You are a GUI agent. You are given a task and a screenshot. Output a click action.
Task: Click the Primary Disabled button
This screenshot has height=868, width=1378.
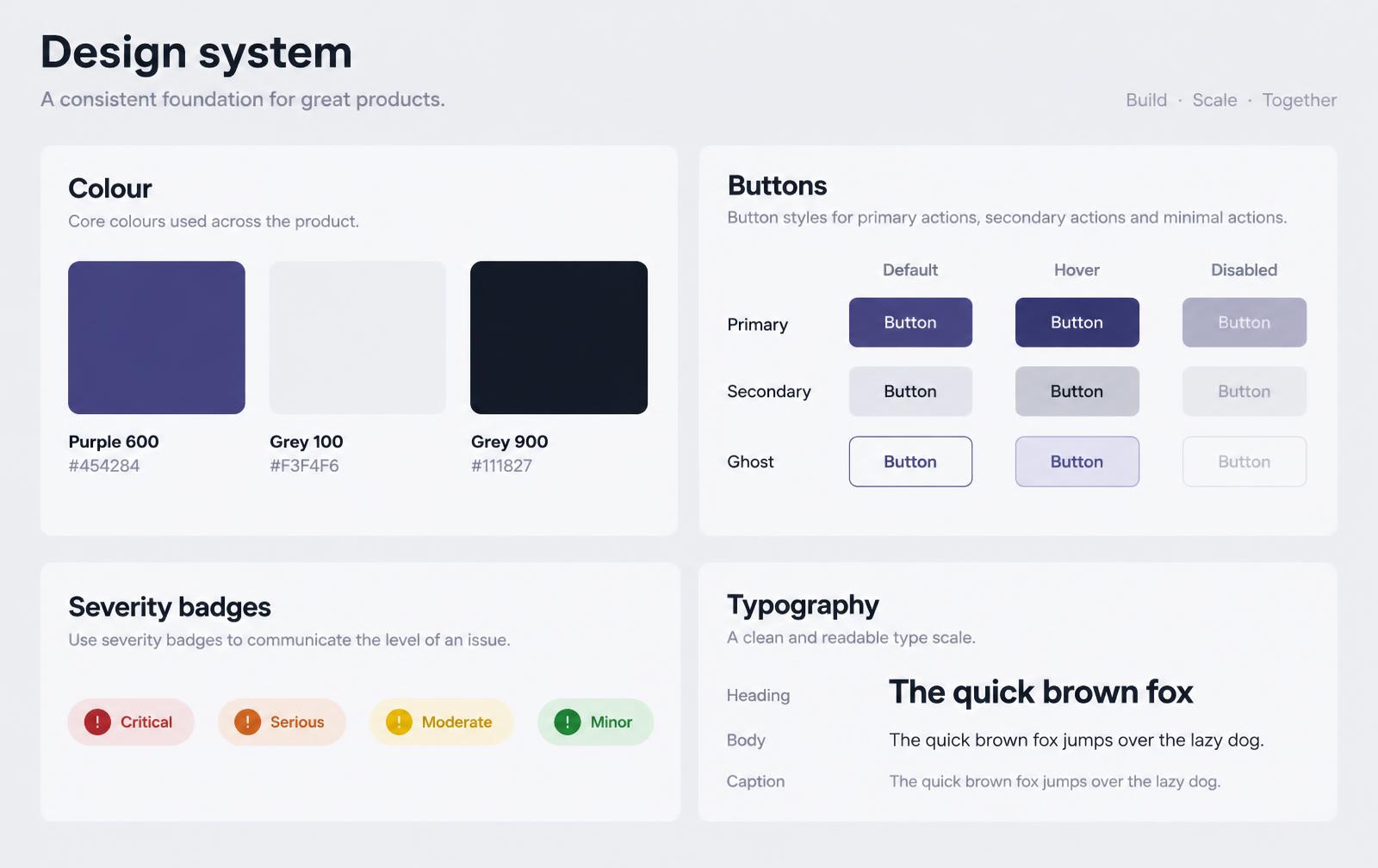click(x=1244, y=322)
